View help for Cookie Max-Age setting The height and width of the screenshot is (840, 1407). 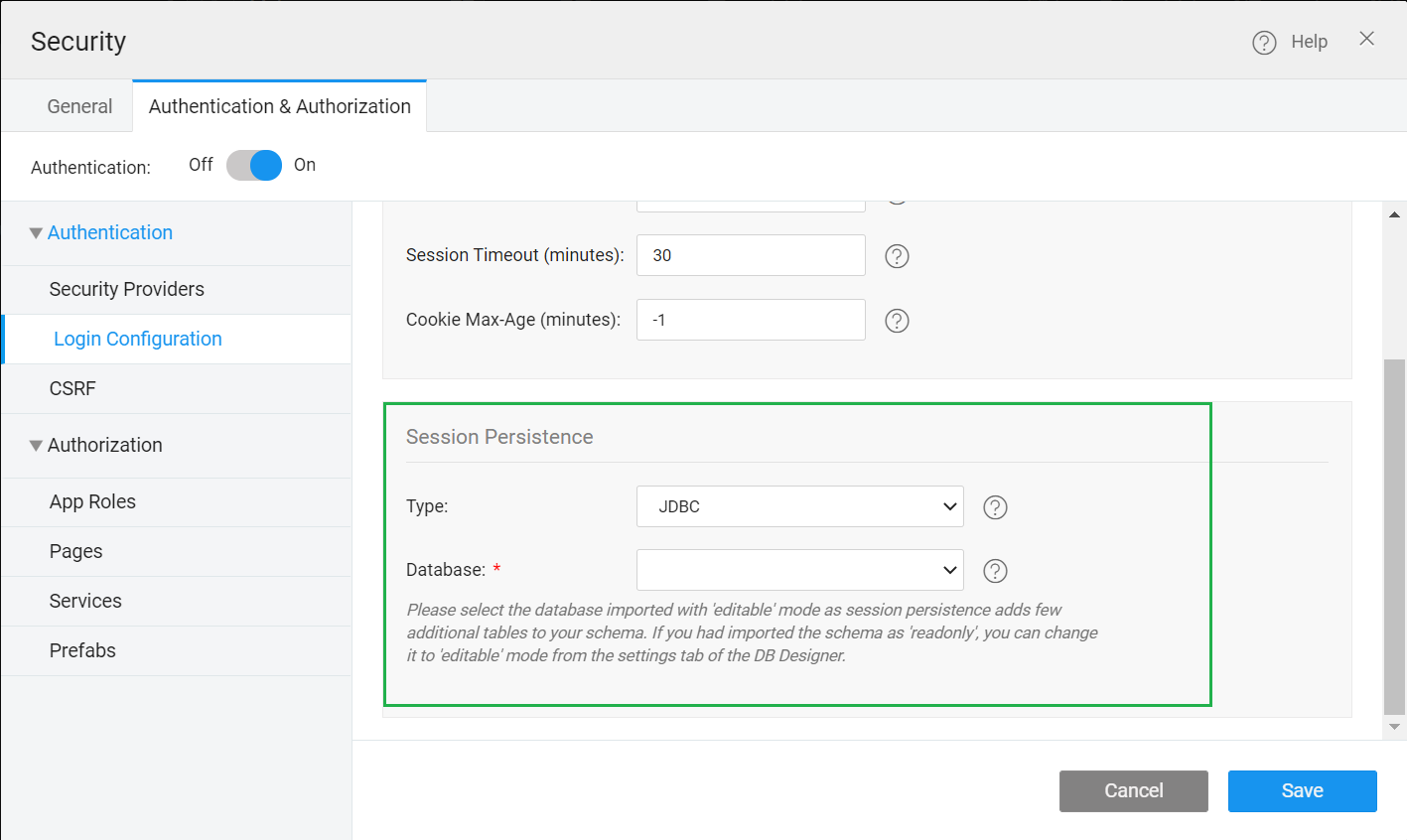897,320
